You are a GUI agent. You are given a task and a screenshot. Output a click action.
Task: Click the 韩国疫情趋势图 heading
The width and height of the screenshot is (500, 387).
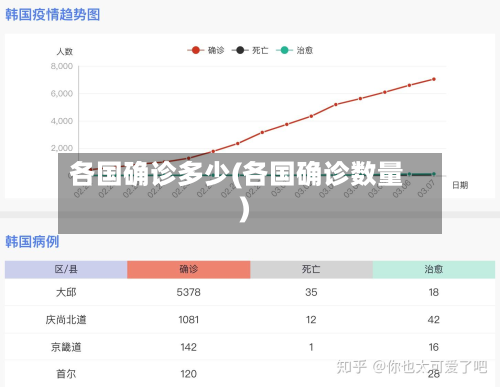[53, 15]
